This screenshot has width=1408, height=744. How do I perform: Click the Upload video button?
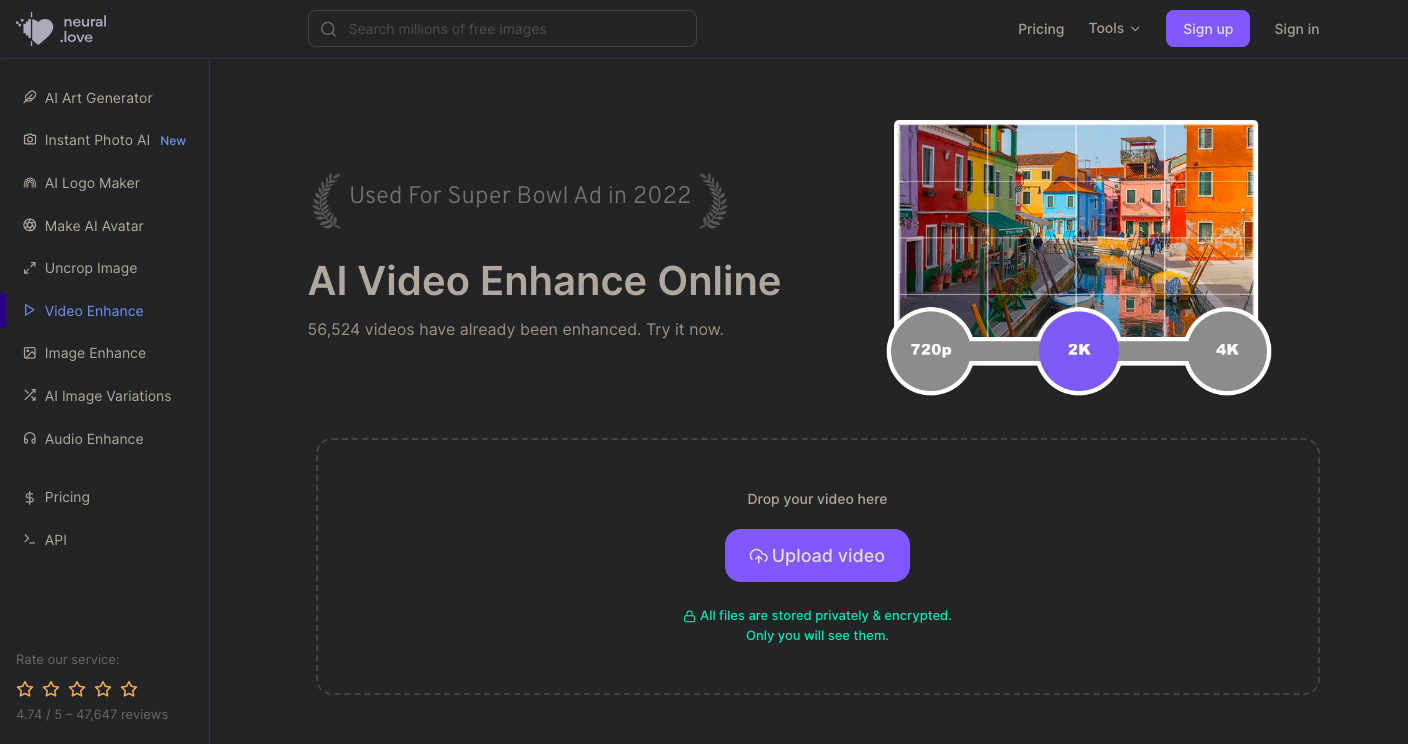(817, 555)
